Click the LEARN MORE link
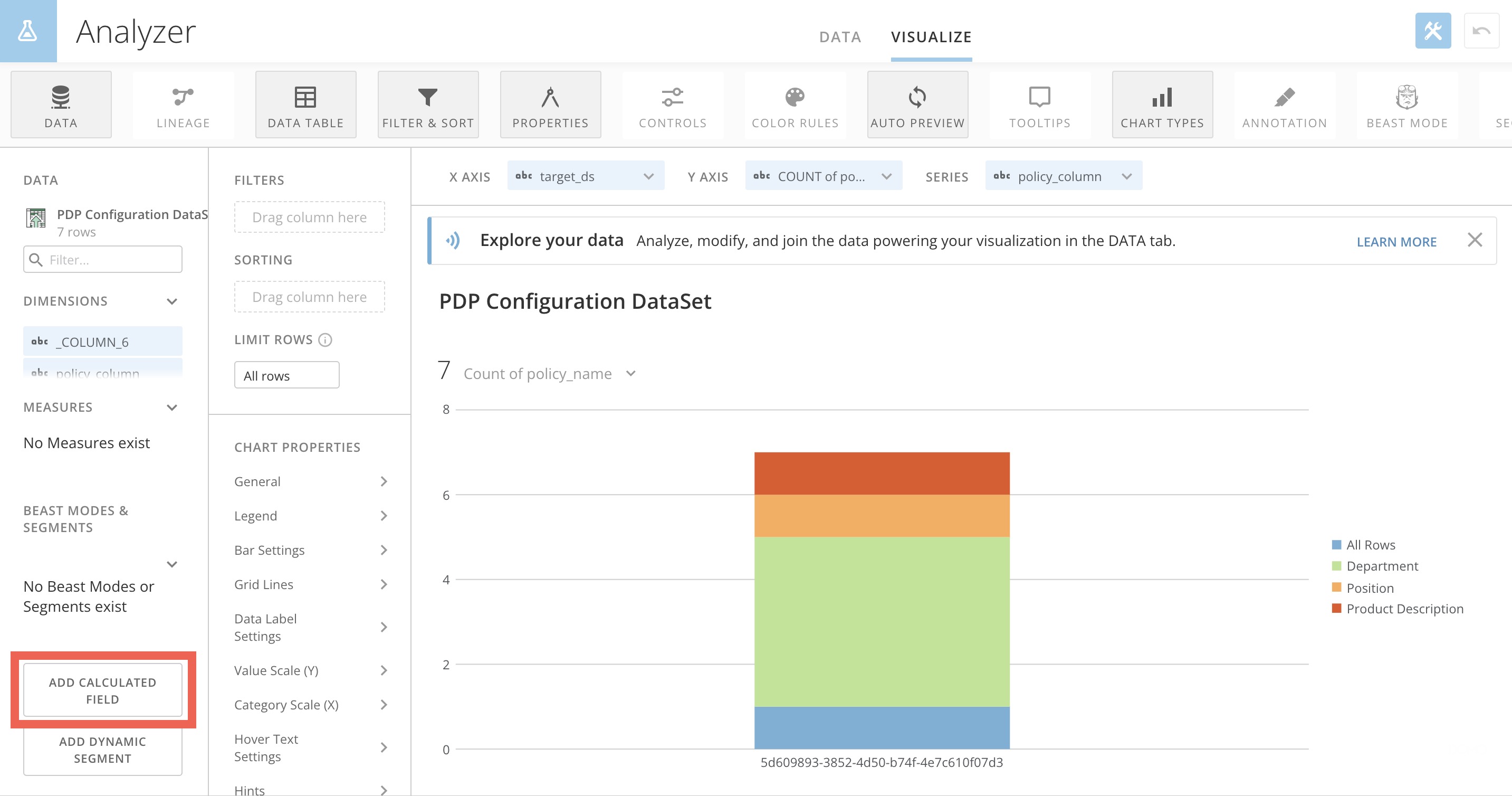This screenshot has width=1512, height=796. click(x=1396, y=241)
